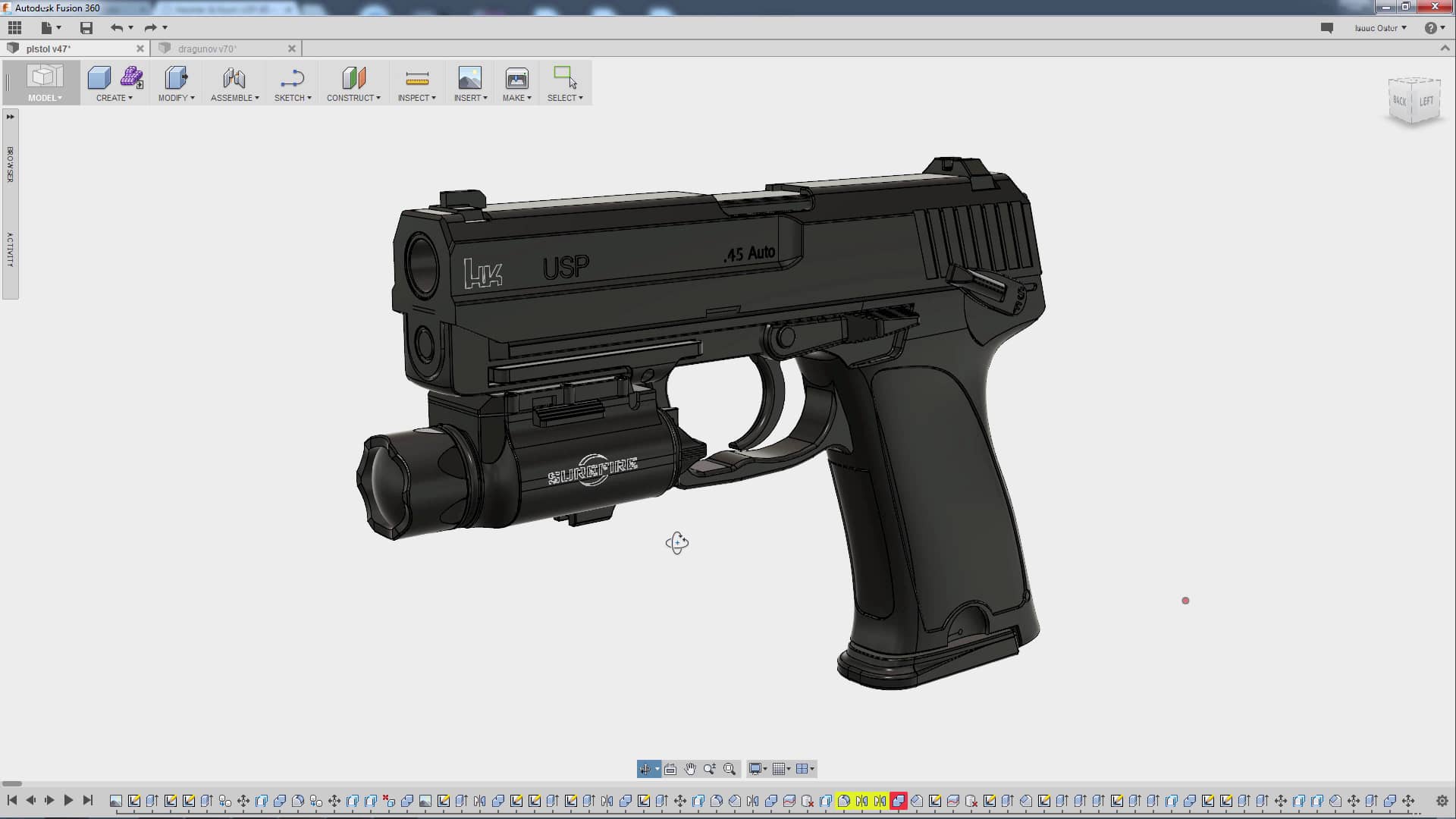Click Fit to frame the model
The height and width of the screenshot is (819, 1456).
(730, 769)
